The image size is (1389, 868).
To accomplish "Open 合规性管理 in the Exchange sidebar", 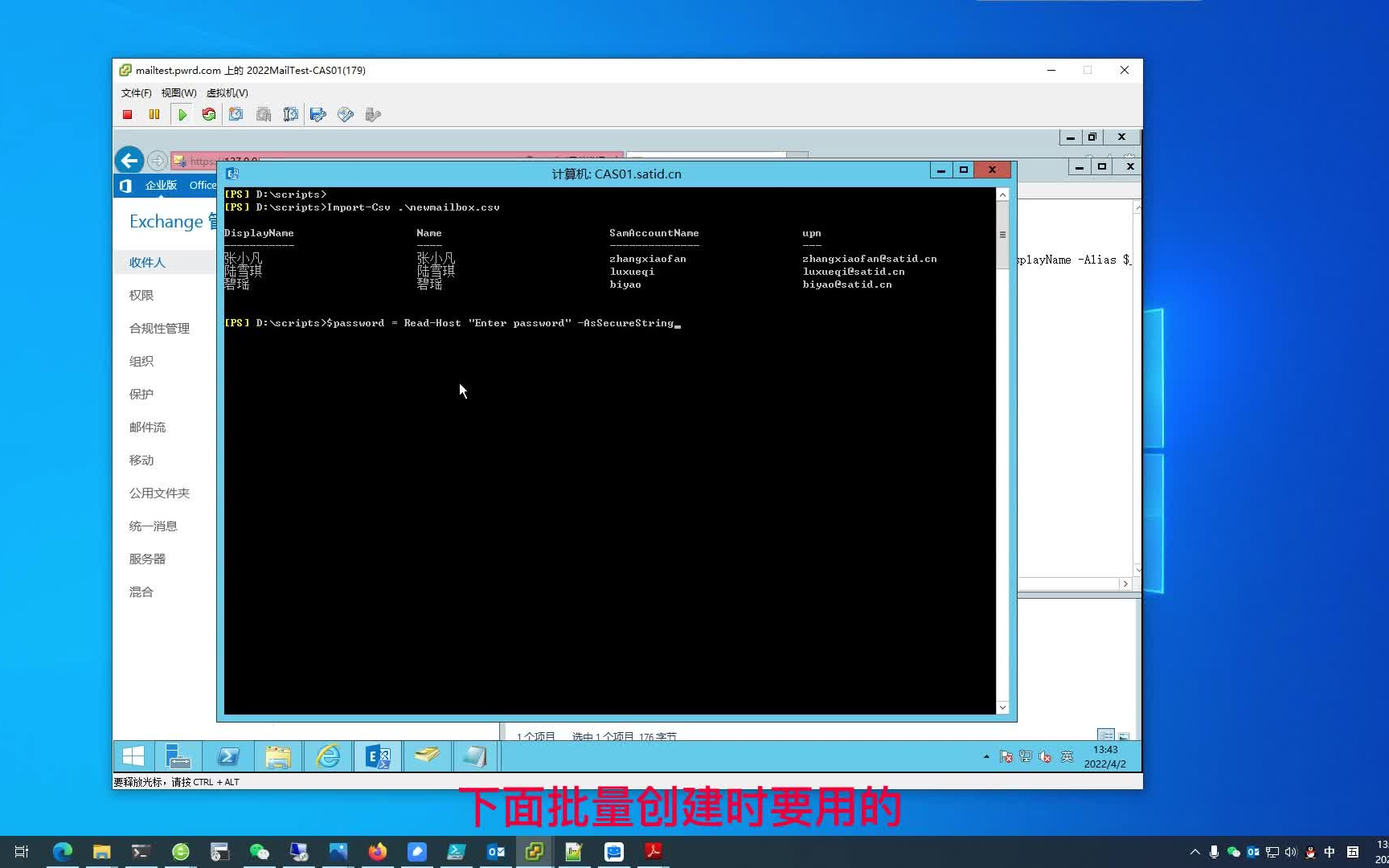I will tap(160, 329).
